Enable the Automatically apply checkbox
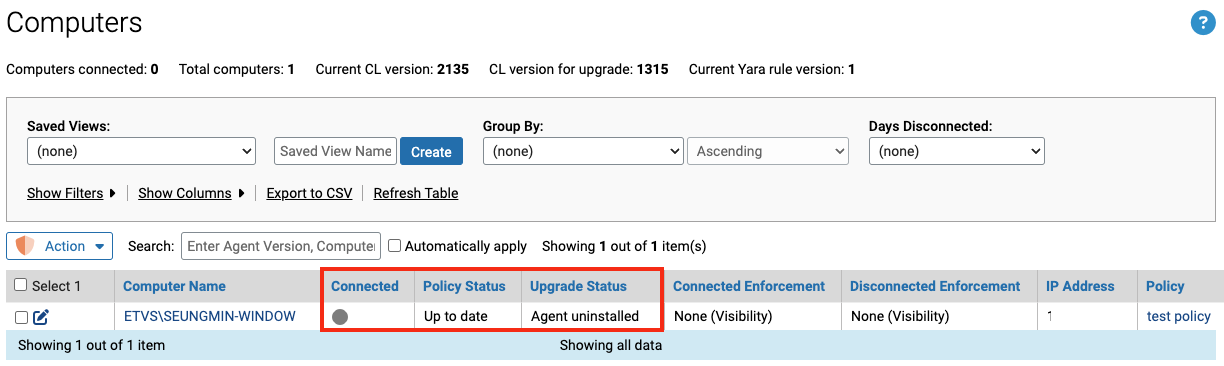Screen dimensions: 1224x366 (395, 245)
